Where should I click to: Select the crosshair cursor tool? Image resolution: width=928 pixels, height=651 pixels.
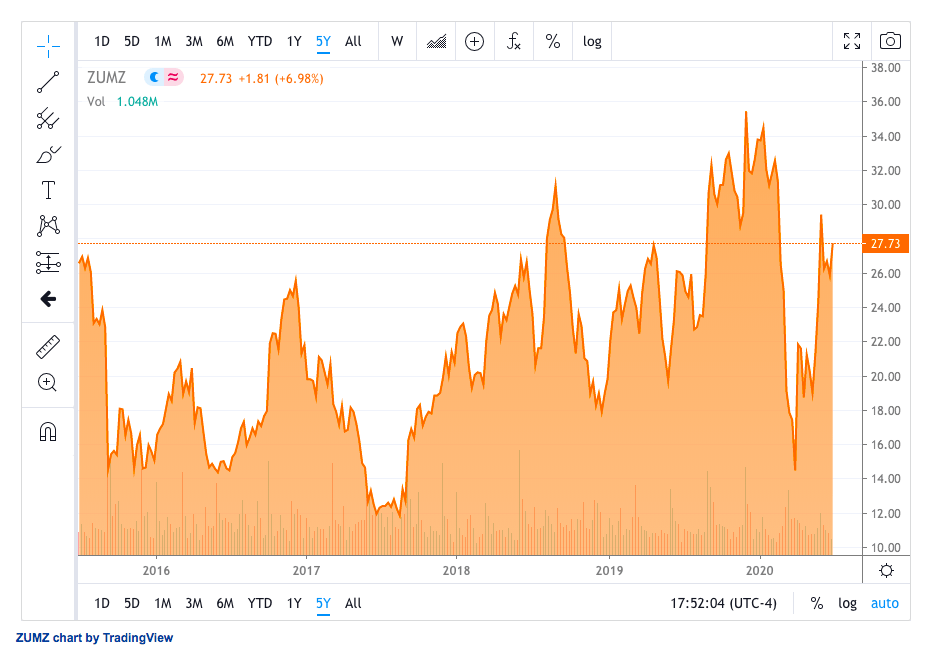pos(48,46)
